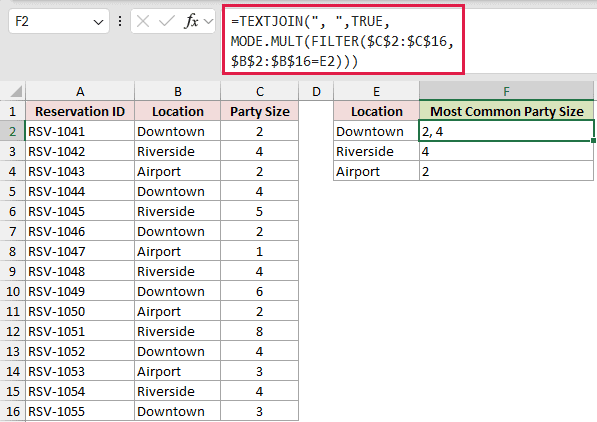Select column A header
Screen dimensions: 597x422
[x=80, y=91]
